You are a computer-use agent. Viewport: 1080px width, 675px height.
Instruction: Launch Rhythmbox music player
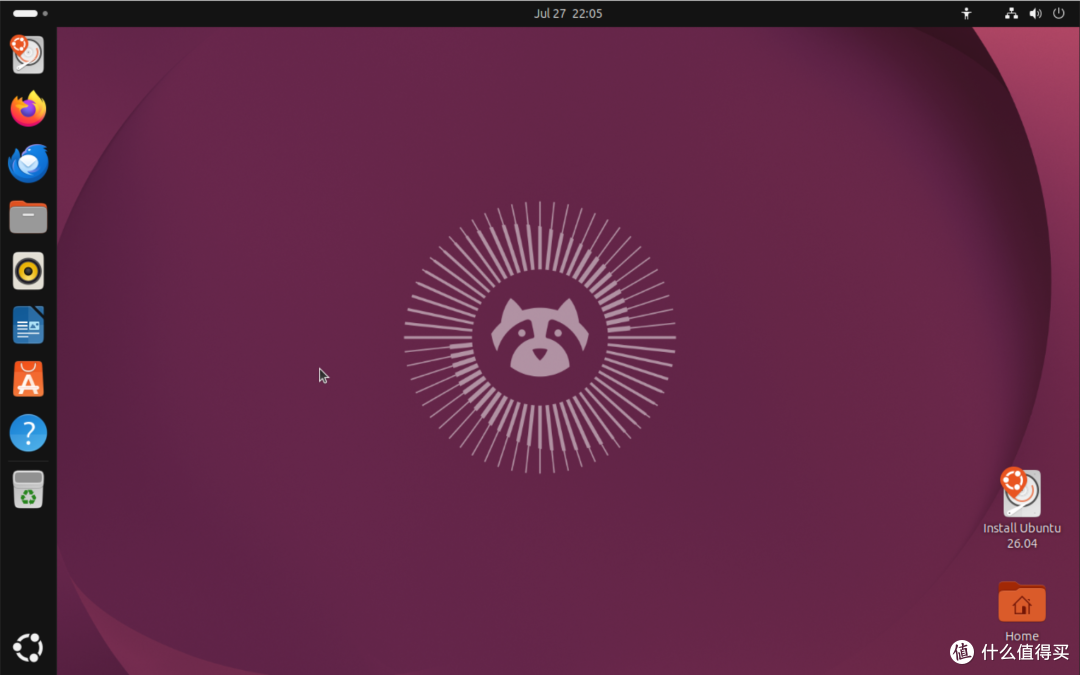coord(28,271)
